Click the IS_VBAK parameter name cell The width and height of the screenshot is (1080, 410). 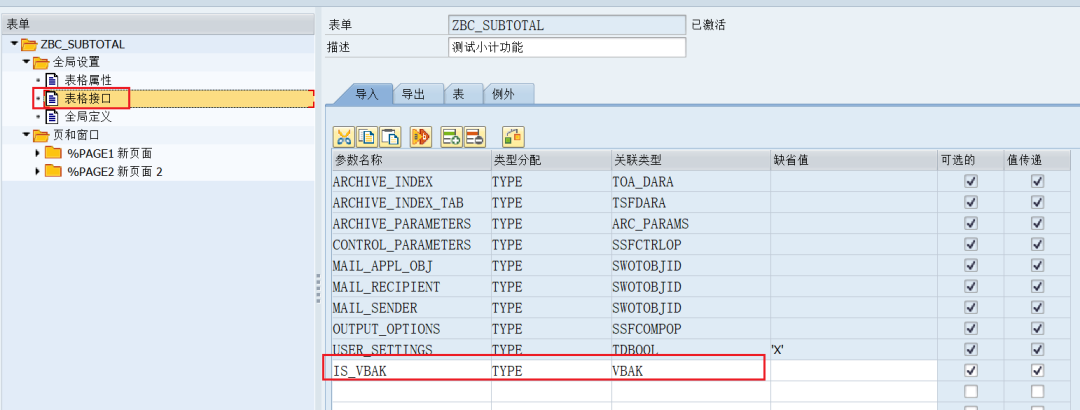(411, 371)
